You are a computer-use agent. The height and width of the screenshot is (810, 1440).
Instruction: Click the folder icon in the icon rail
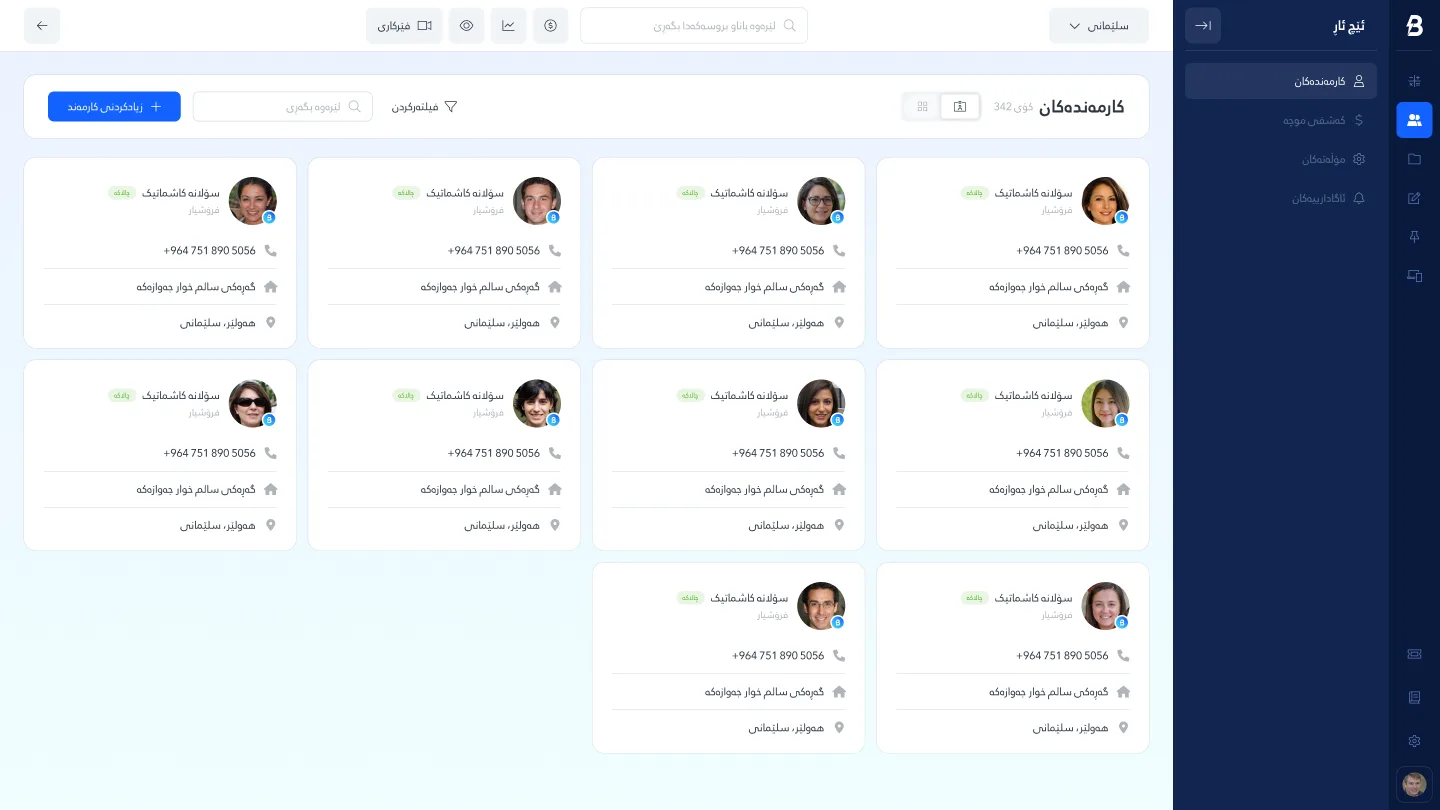1414,159
